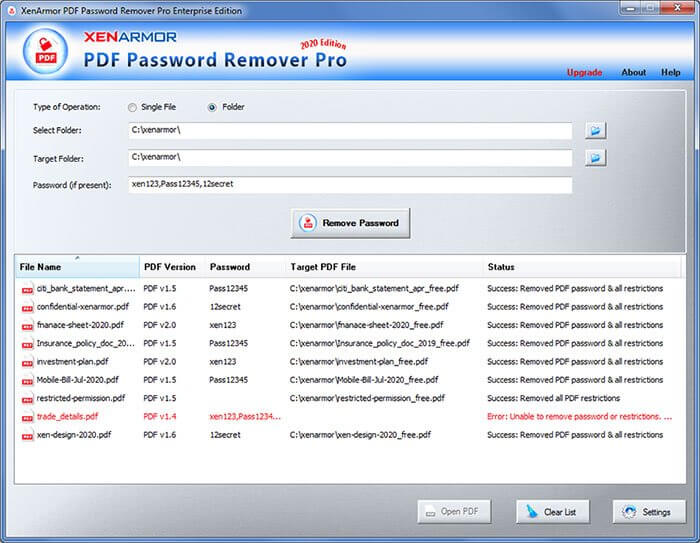Open the Upgrade link

pyautogui.click(x=584, y=72)
